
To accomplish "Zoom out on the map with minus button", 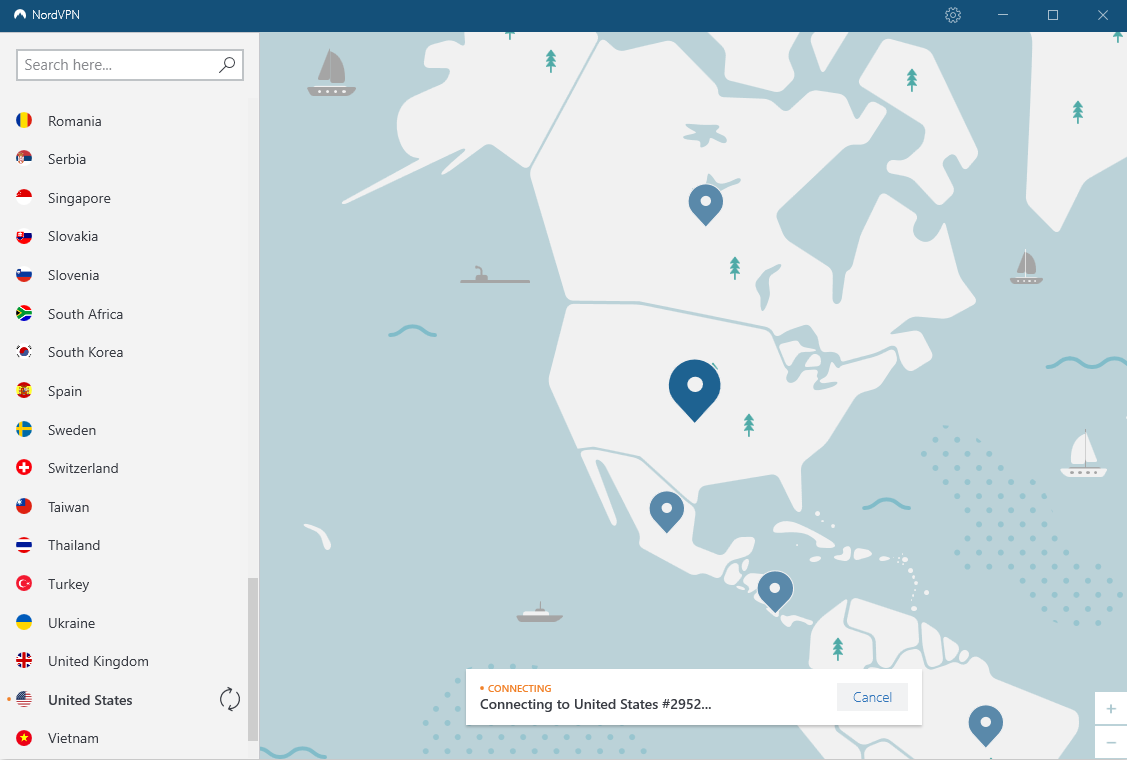I will pos(1110,742).
